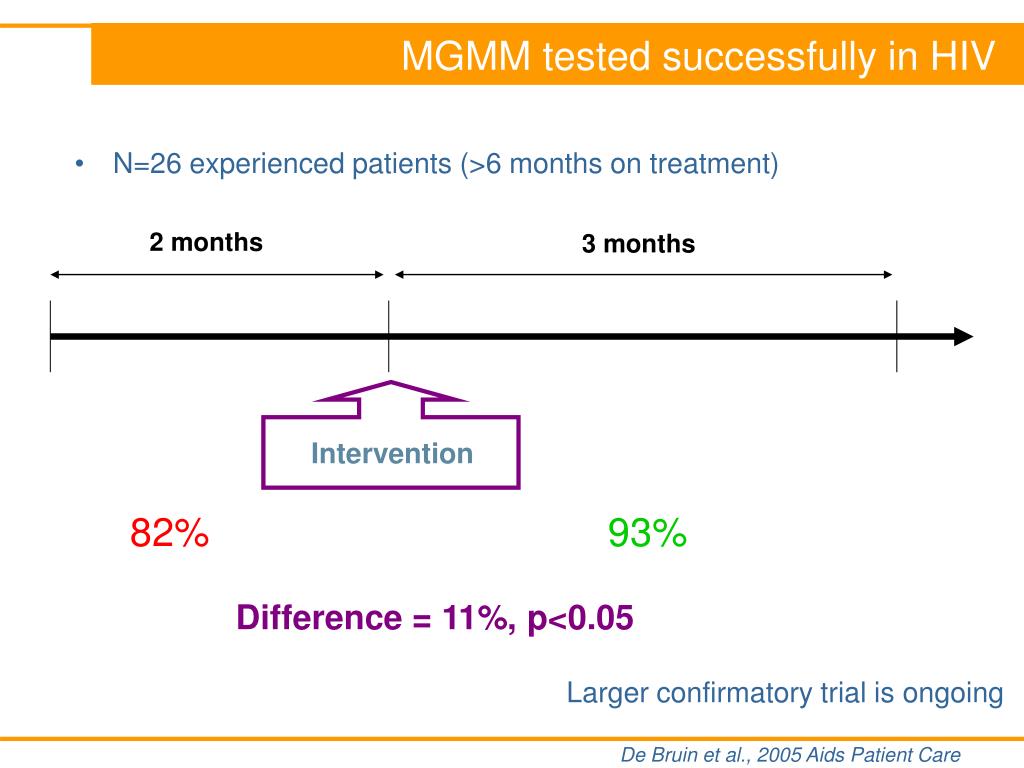Click the purple Intervention arrow box
This screenshot has width=1024, height=768.
391,435
